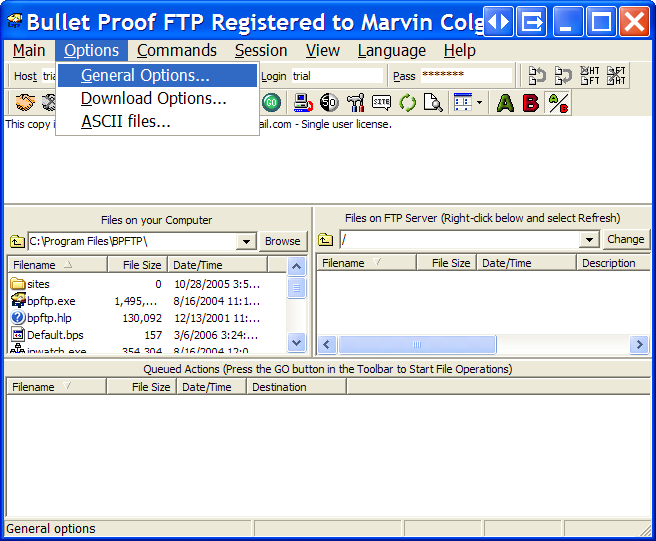Image resolution: width=656 pixels, height=541 pixels.
Task: Click the green letter A toolbar icon
Action: (x=505, y=102)
